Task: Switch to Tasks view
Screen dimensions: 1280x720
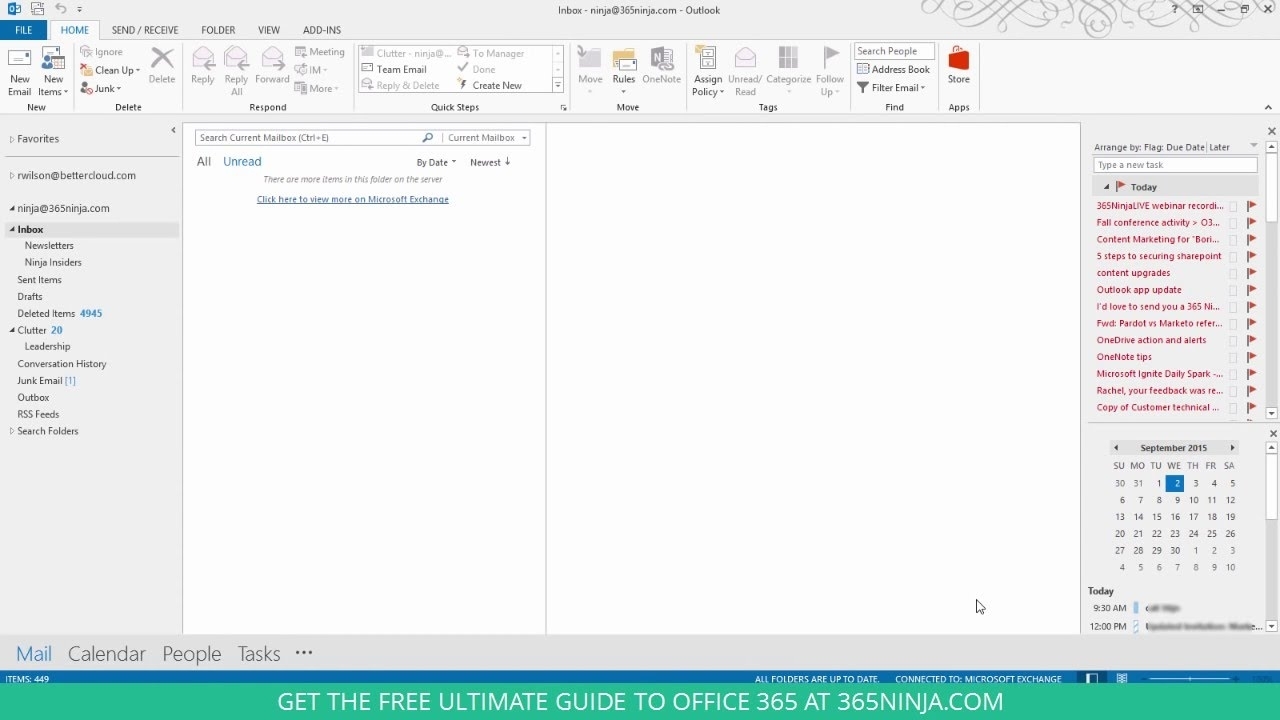Action: [259, 654]
